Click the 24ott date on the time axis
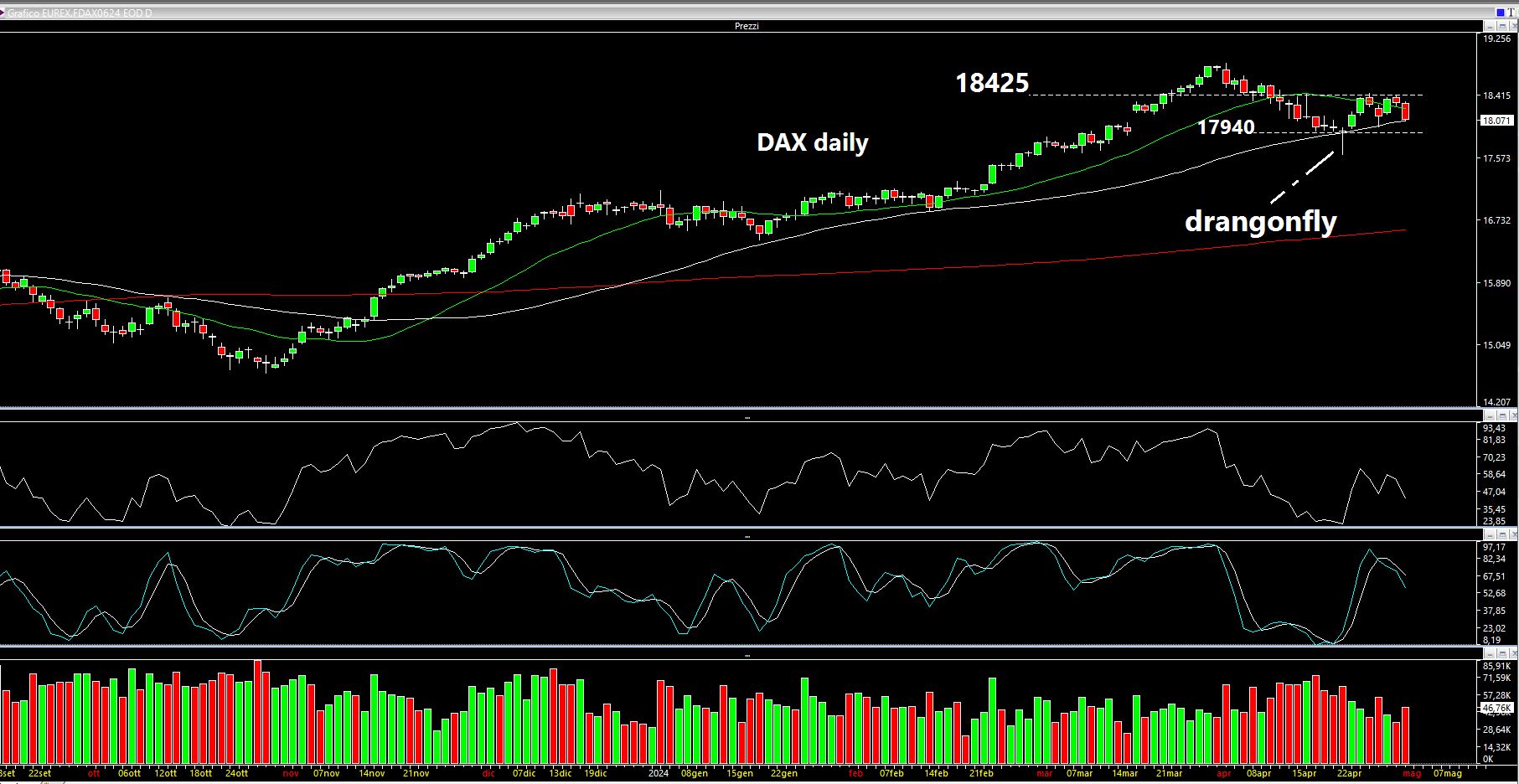This screenshot has width=1519, height=784. (236, 773)
